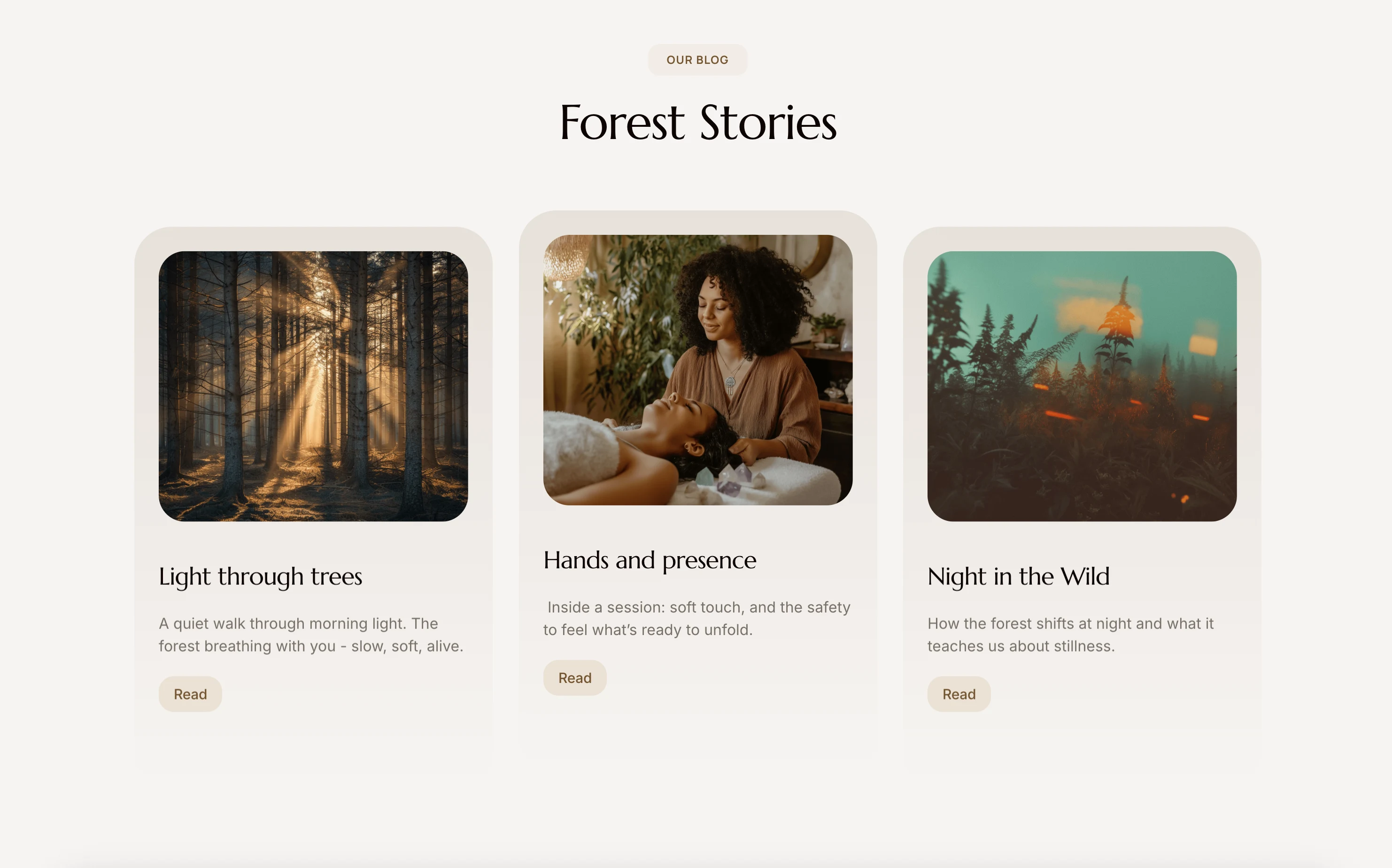Image resolution: width=1392 pixels, height=868 pixels.
Task: Open the massage session photo thumbnail
Action: pyautogui.click(x=698, y=370)
